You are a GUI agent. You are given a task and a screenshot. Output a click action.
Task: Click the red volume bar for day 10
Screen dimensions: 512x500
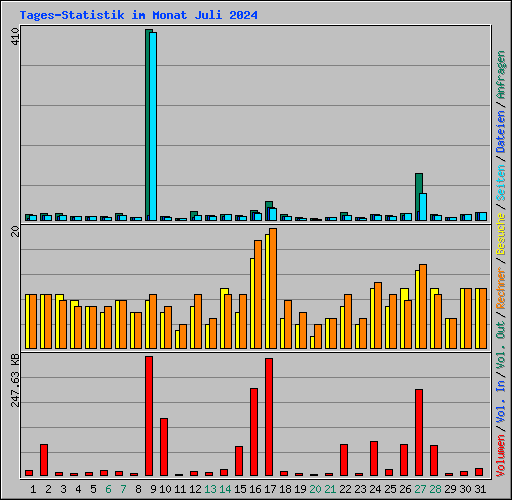coord(164,447)
